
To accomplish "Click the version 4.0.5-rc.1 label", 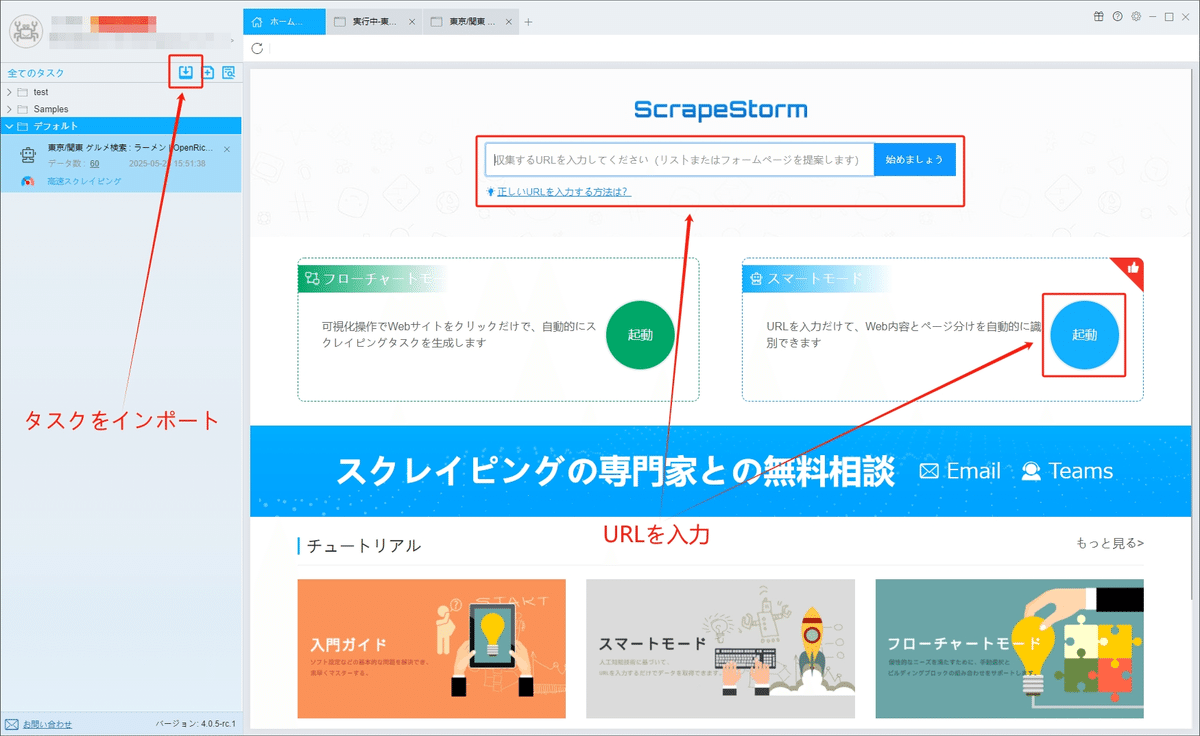I will click(196, 723).
